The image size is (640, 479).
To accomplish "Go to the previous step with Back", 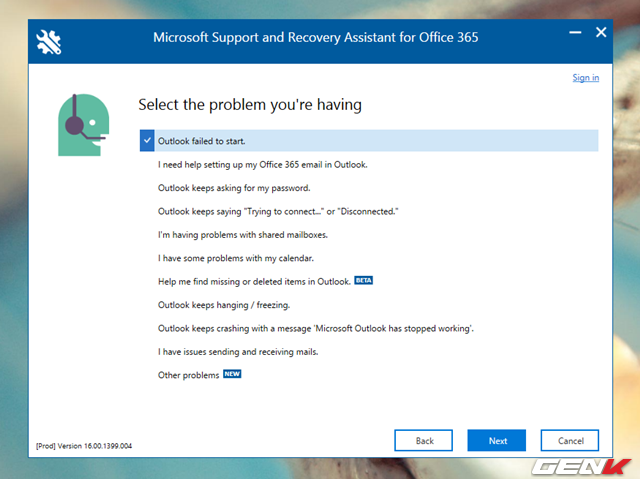I will point(423,440).
